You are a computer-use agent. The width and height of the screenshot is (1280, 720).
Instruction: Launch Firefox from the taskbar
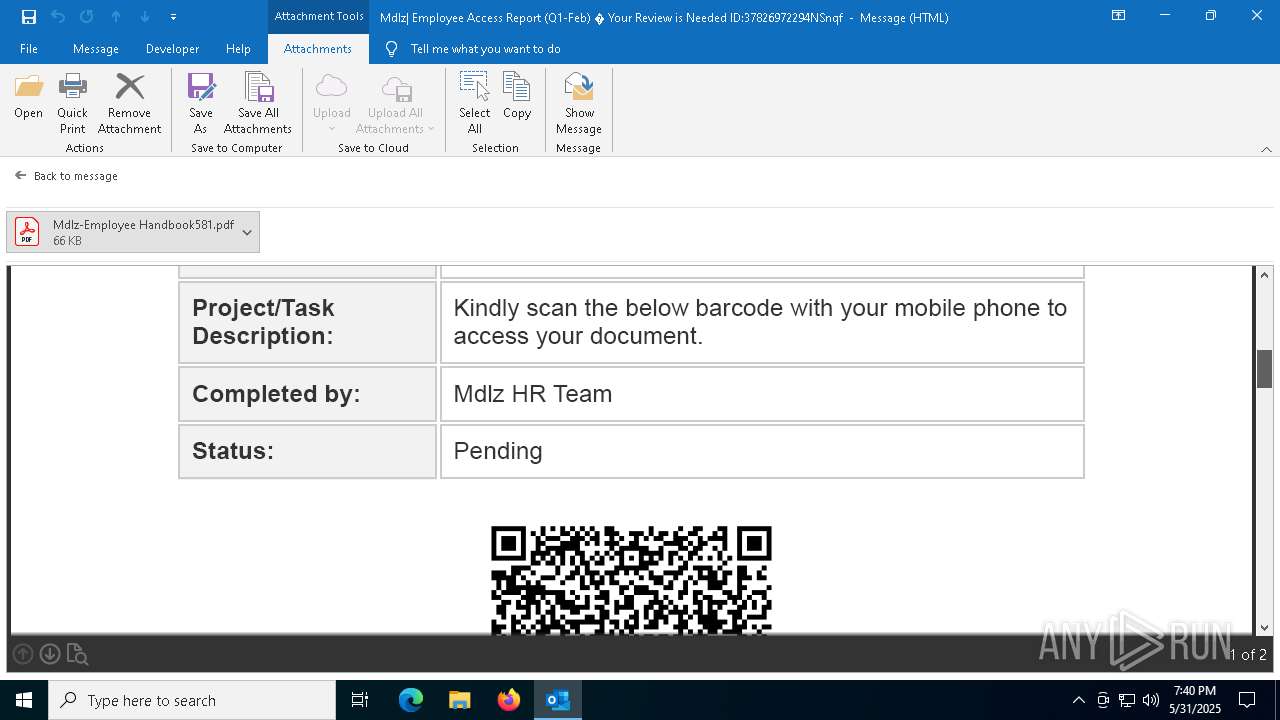[509, 700]
